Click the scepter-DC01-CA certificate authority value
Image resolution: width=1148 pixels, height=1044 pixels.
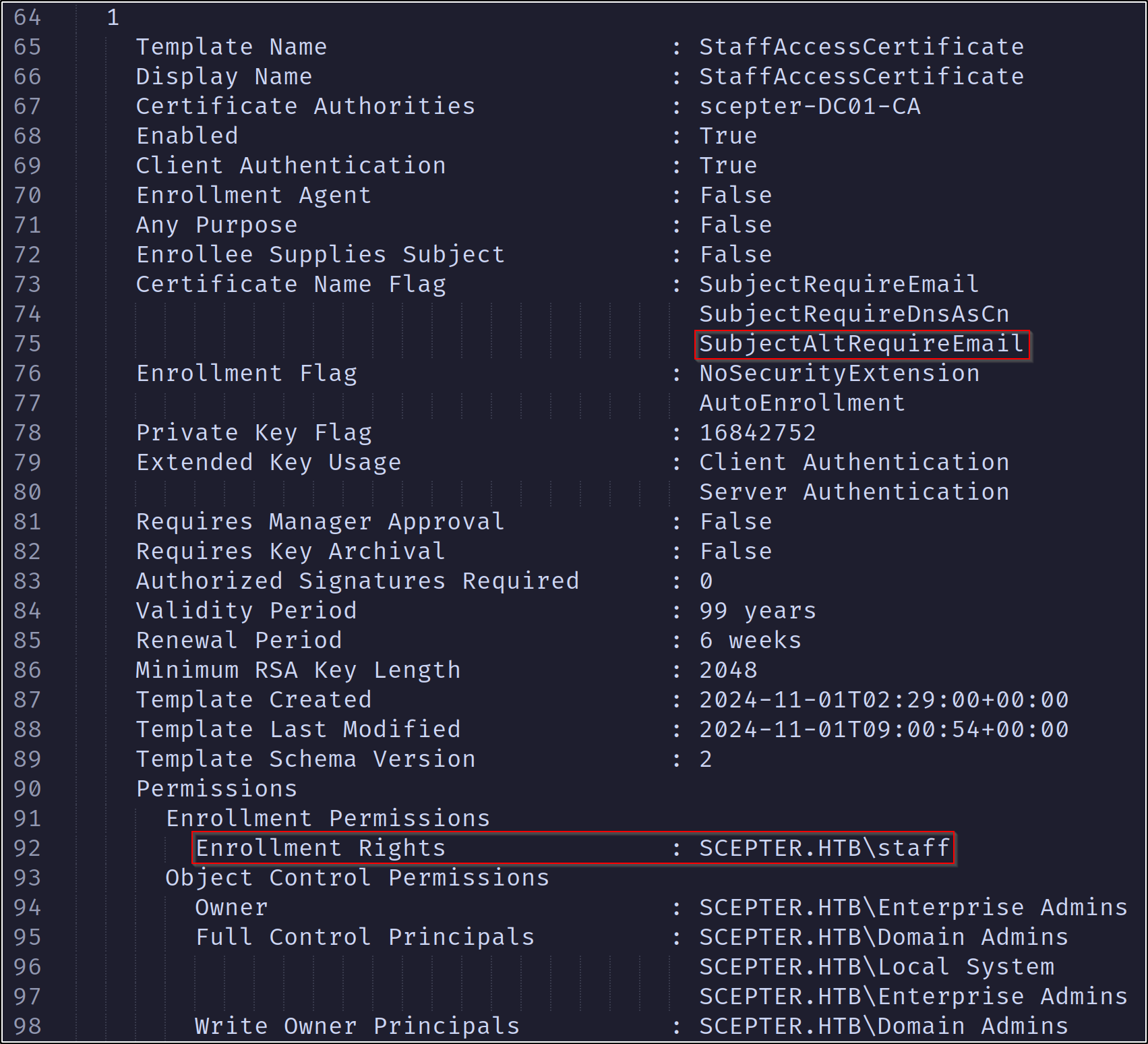pos(810,107)
